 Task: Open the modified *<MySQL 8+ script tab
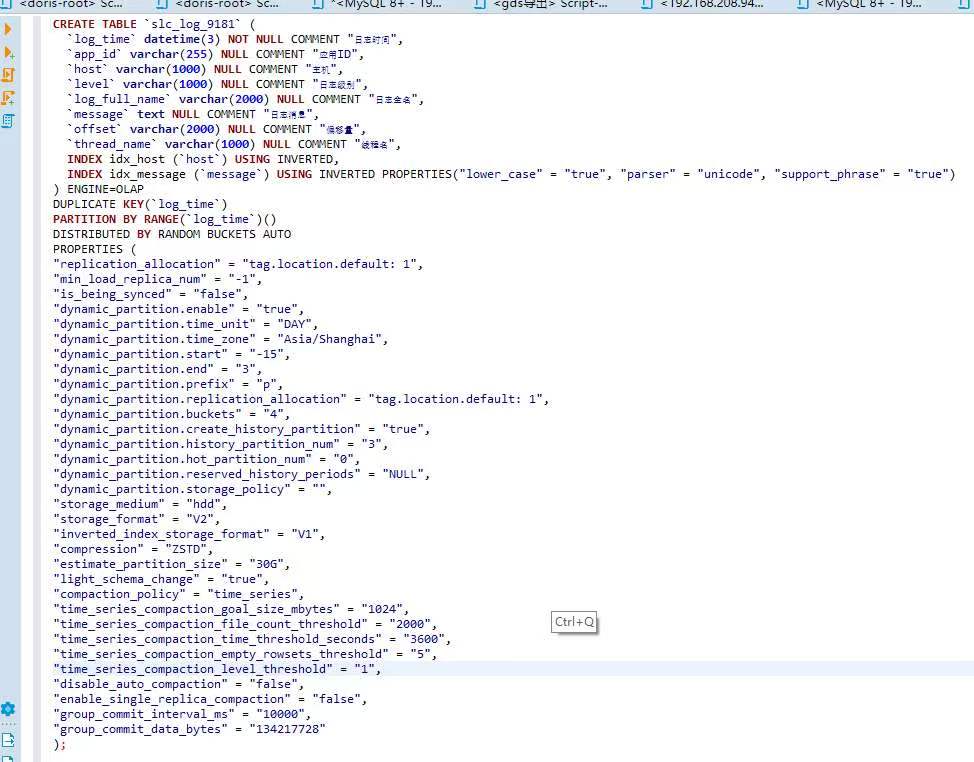tap(395, 5)
